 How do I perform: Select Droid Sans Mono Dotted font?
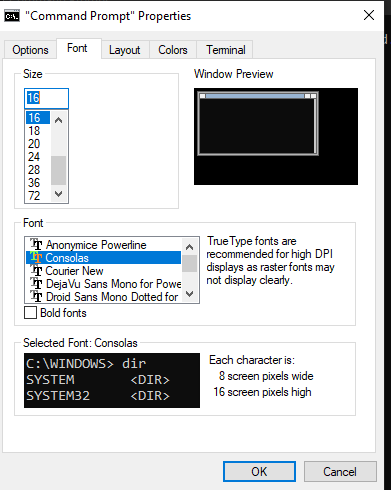coord(104,296)
